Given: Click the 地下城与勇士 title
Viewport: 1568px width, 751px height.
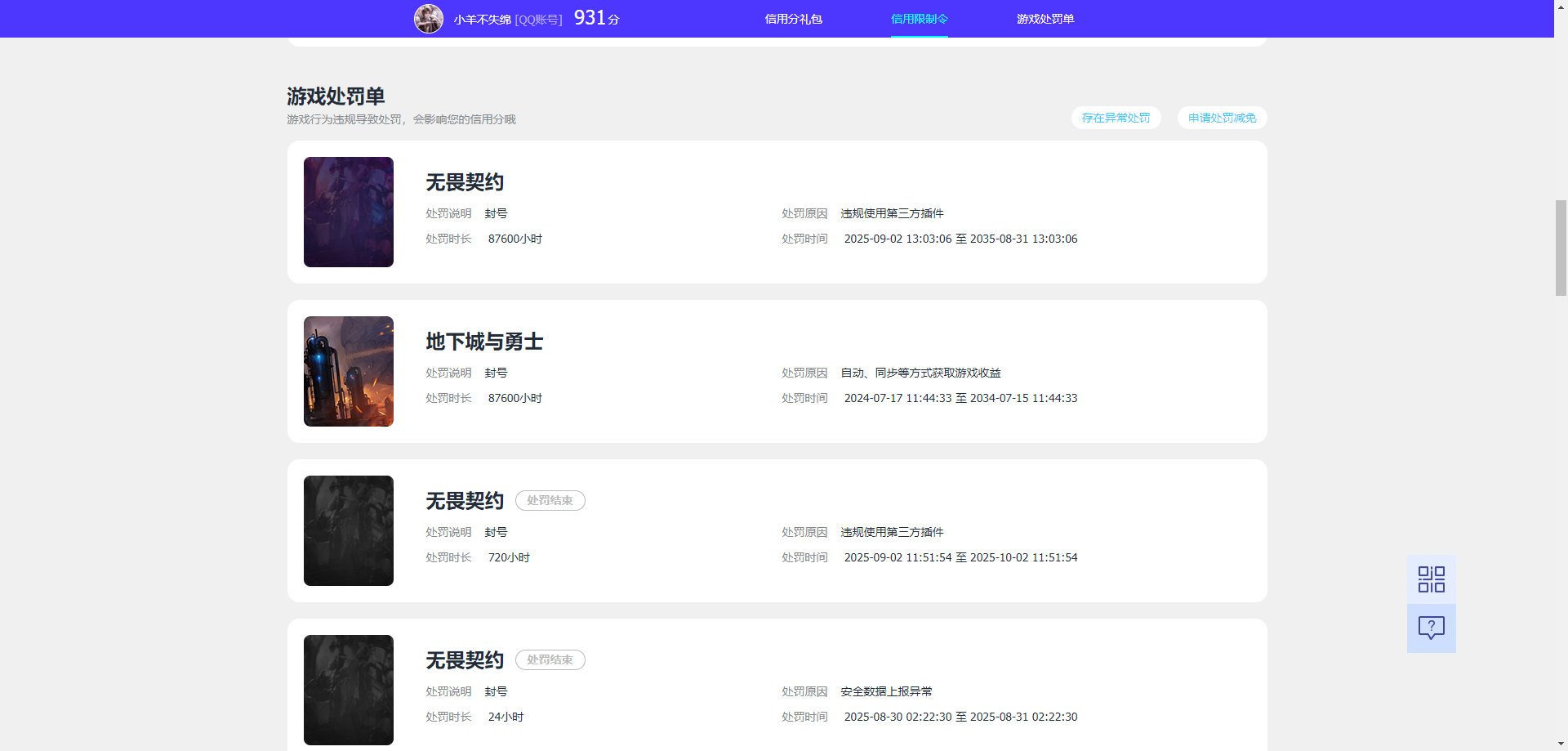Looking at the screenshot, I should (x=484, y=342).
